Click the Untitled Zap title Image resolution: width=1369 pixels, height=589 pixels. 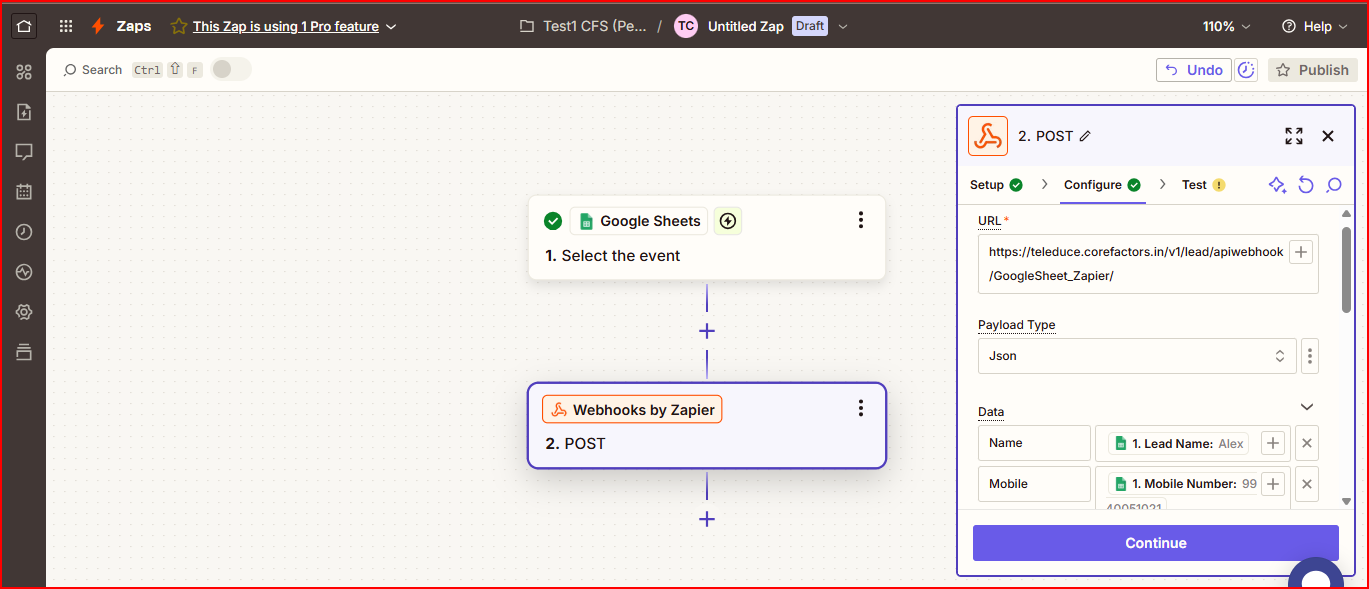tap(745, 27)
